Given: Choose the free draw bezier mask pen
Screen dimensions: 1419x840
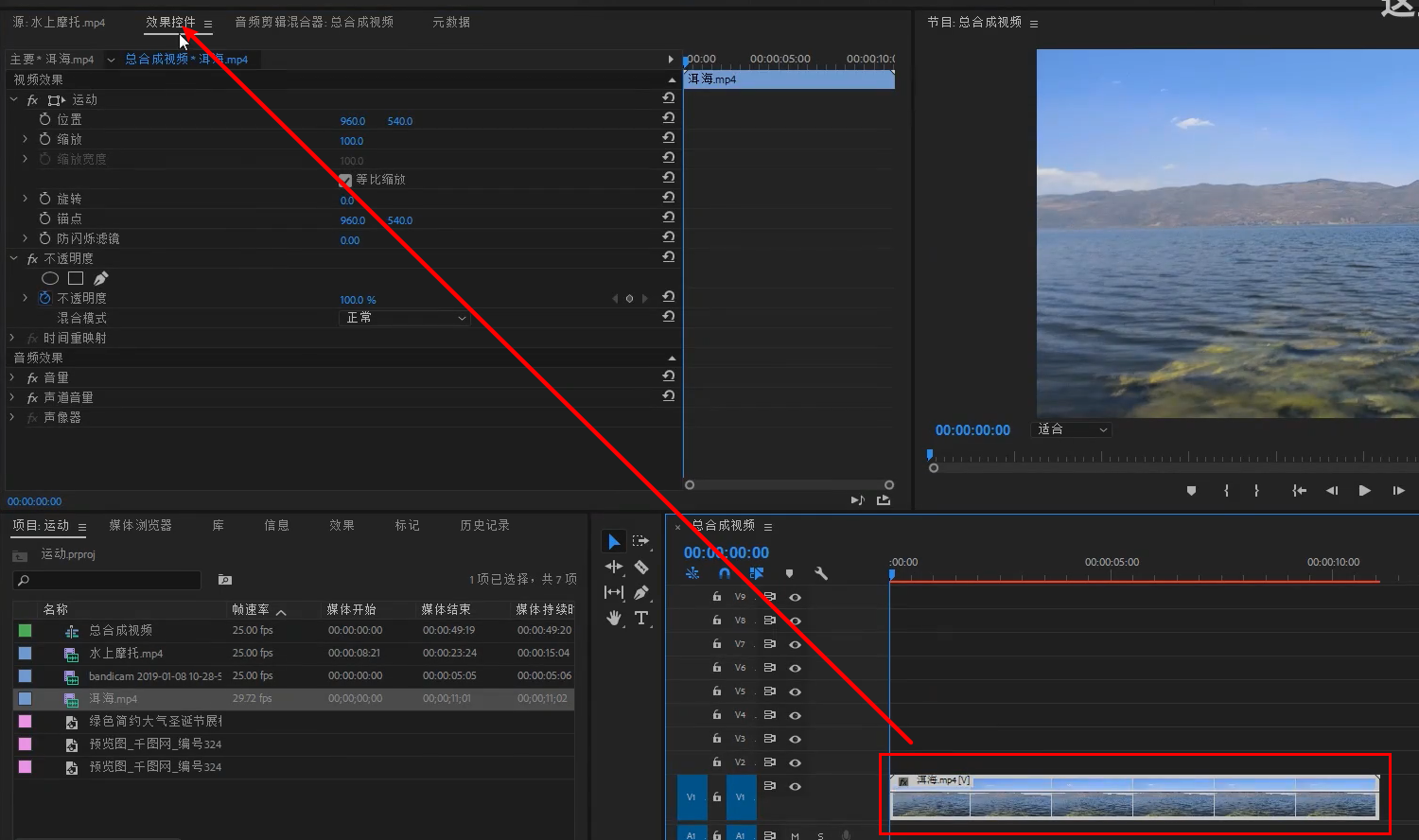Looking at the screenshot, I should [x=101, y=278].
